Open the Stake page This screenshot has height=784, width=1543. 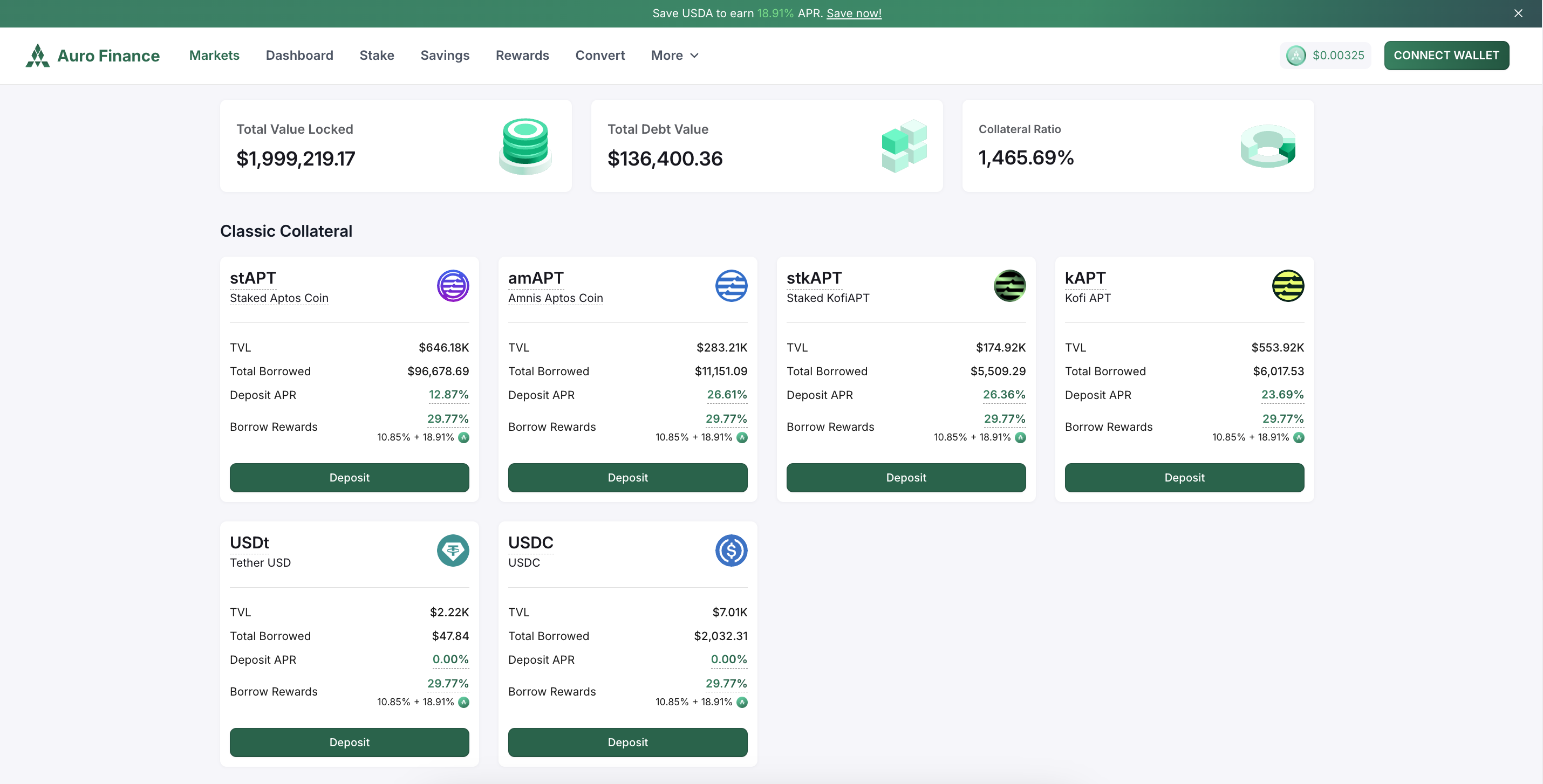376,55
